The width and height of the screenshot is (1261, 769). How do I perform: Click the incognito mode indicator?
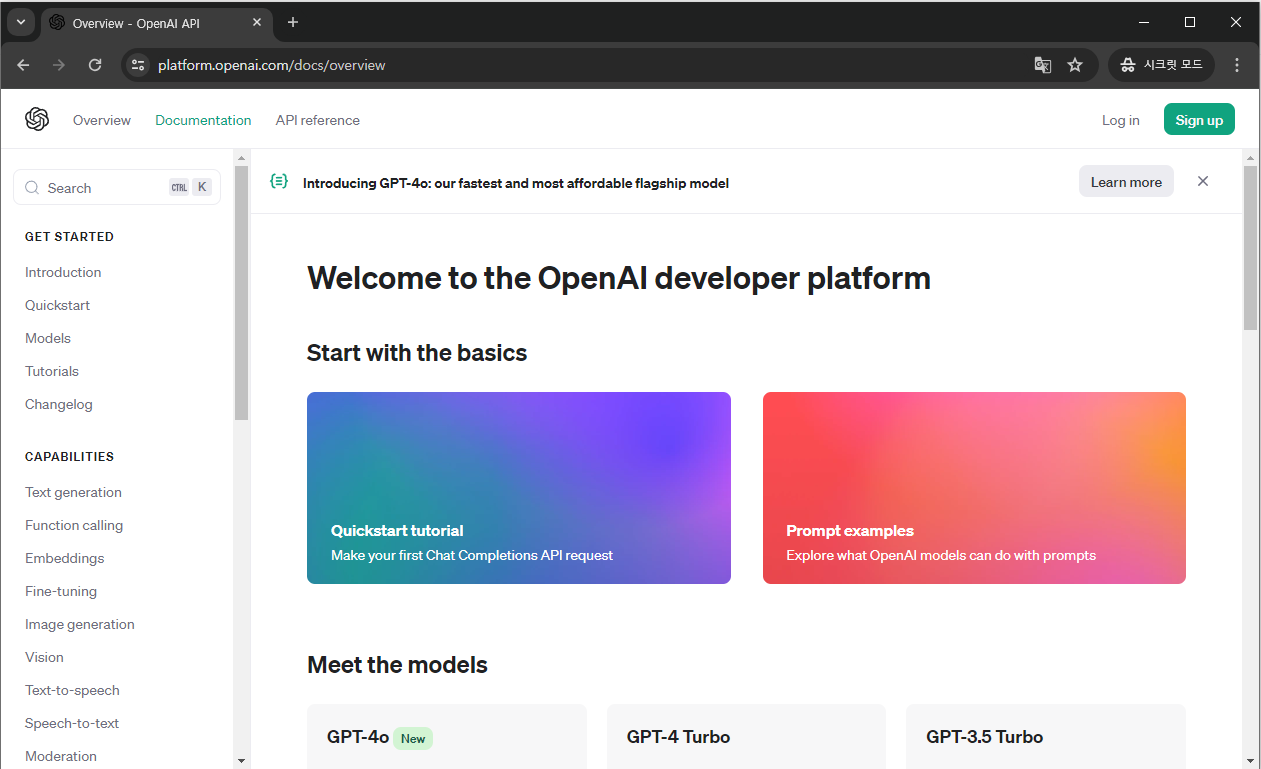(x=1161, y=65)
